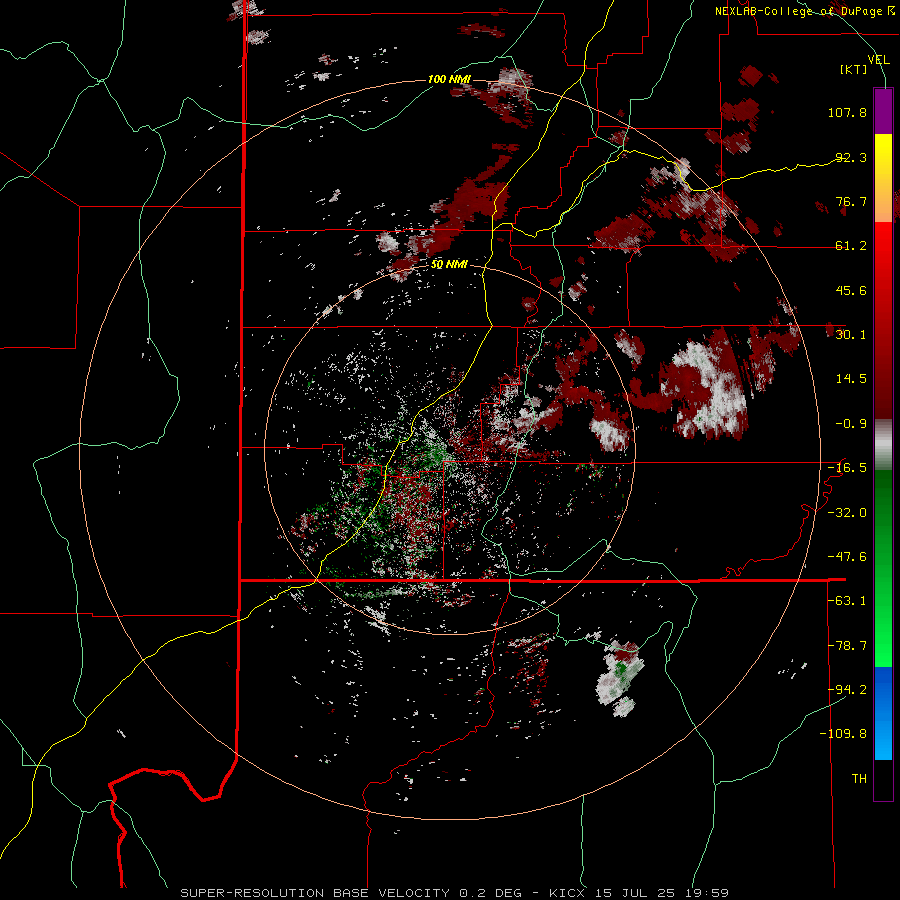Screen dimensions: 900x900
Task: Click the 14.5 velocity scale value
Action: pyautogui.click(x=851, y=378)
